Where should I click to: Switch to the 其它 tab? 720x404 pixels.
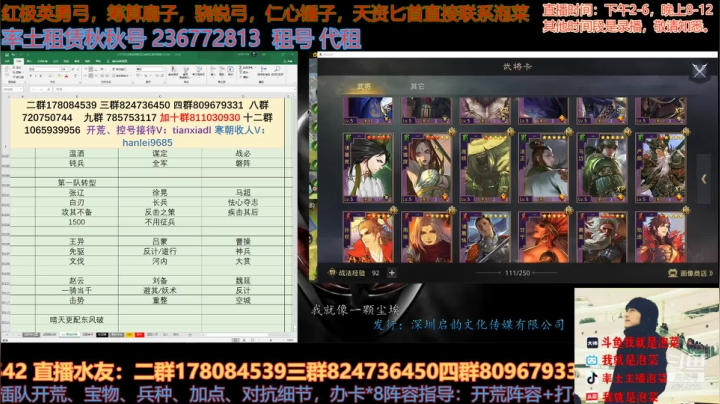click(x=417, y=86)
